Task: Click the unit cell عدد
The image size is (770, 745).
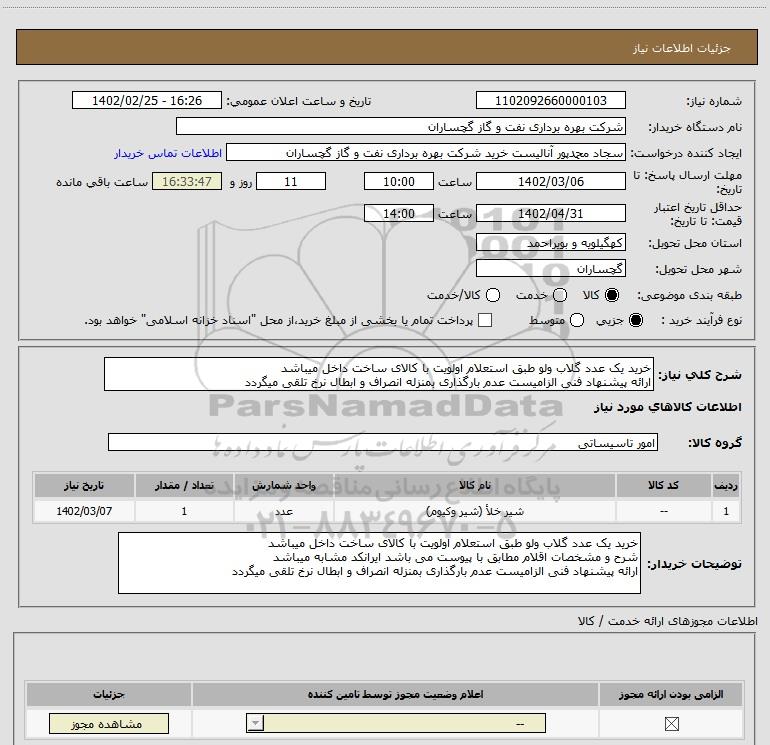Action: point(284,511)
